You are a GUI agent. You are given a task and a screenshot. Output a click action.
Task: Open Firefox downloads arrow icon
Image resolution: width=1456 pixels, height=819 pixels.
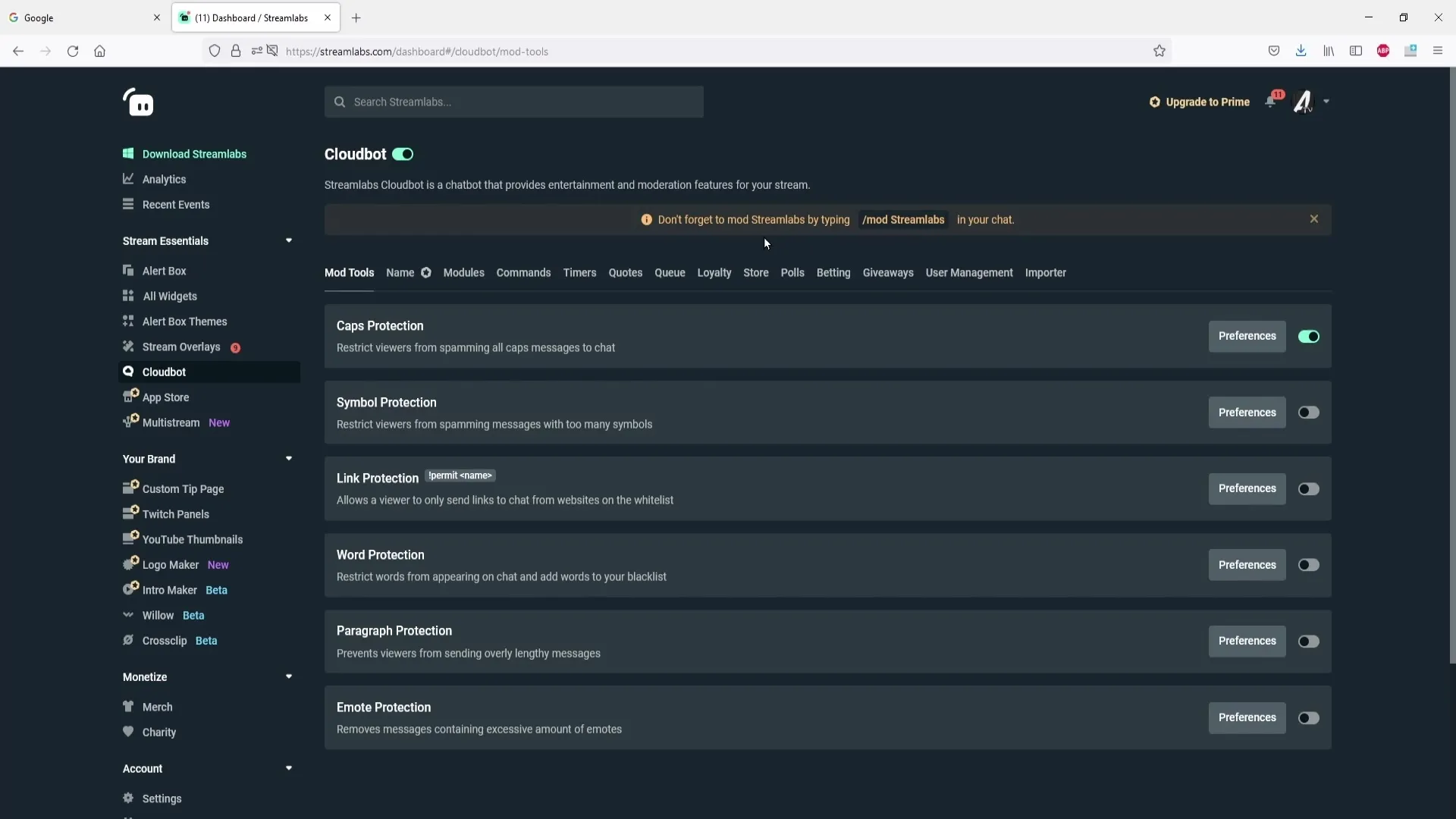pyautogui.click(x=1301, y=51)
